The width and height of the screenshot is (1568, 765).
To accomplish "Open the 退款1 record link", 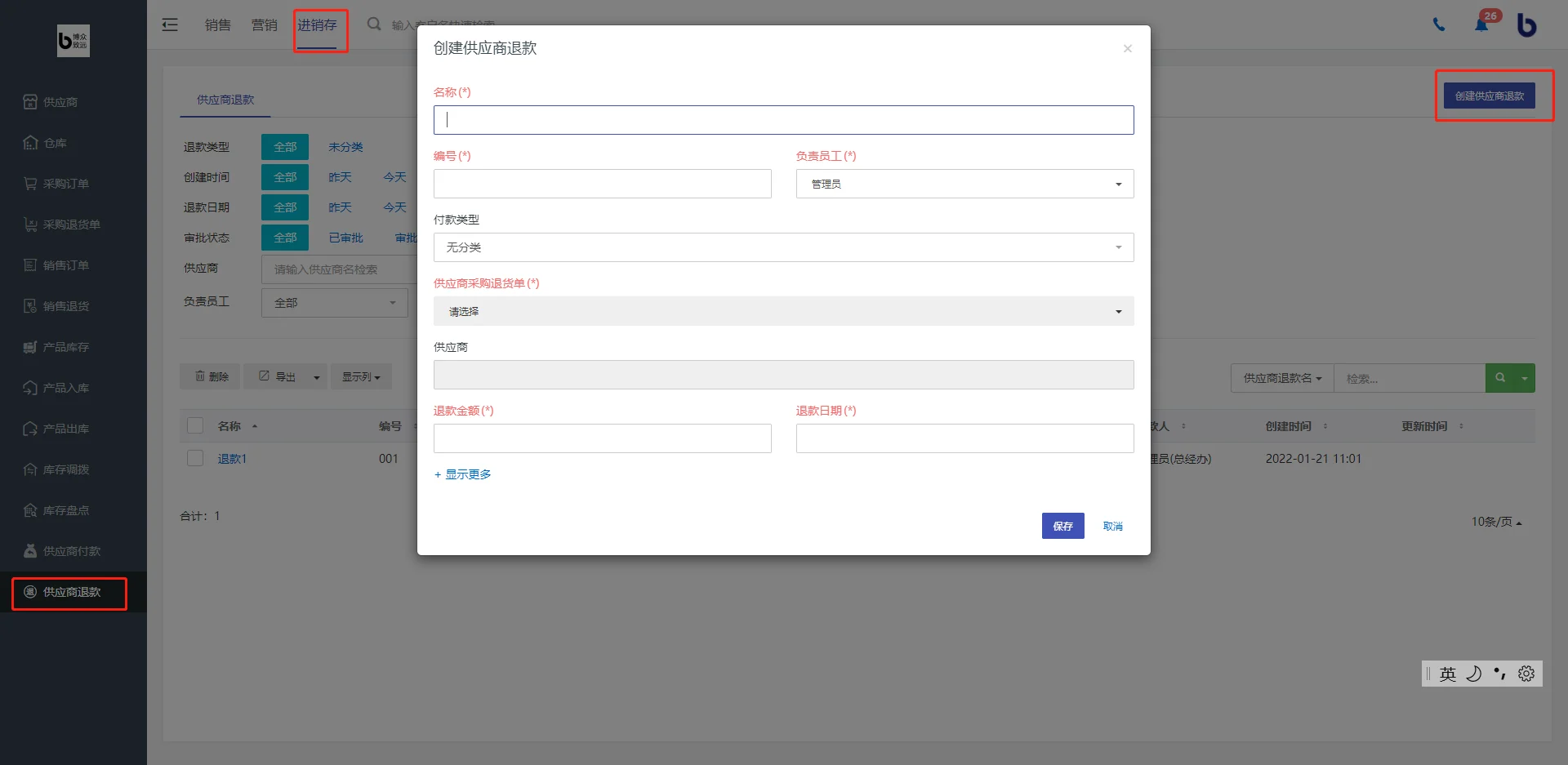I will (x=232, y=459).
